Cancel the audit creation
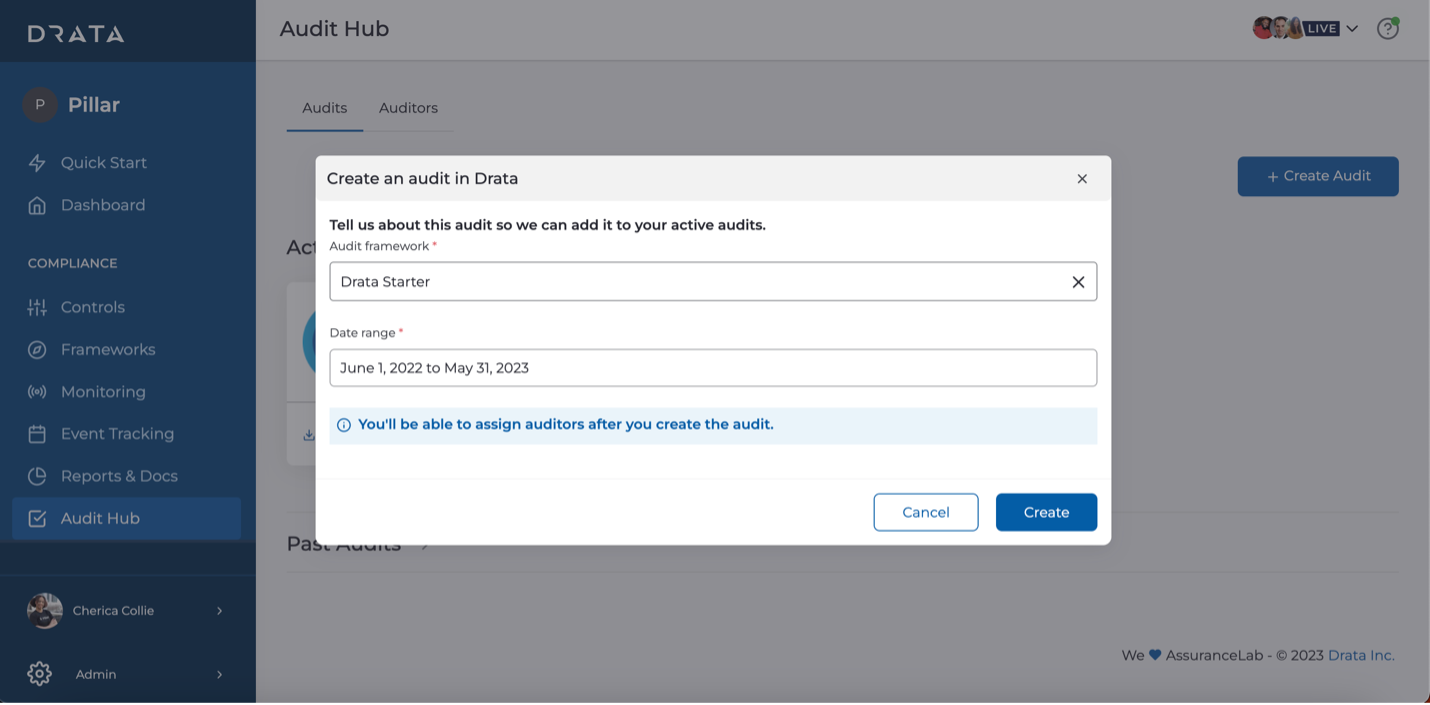The height and width of the screenshot is (705, 1430). pos(925,512)
